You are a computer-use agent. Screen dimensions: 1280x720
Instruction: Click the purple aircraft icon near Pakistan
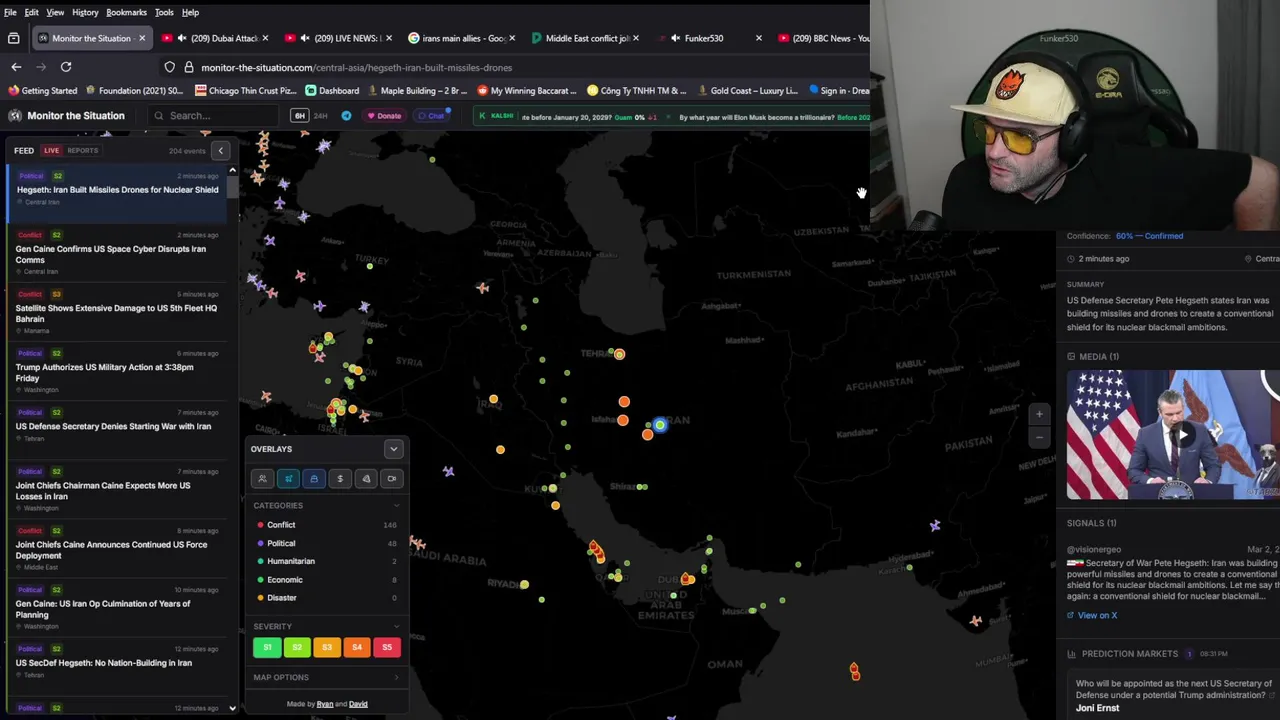935,525
